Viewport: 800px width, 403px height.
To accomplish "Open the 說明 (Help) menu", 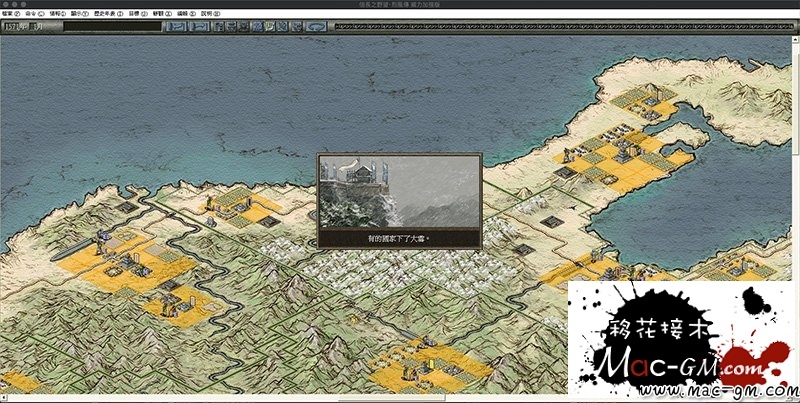I will [210, 13].
